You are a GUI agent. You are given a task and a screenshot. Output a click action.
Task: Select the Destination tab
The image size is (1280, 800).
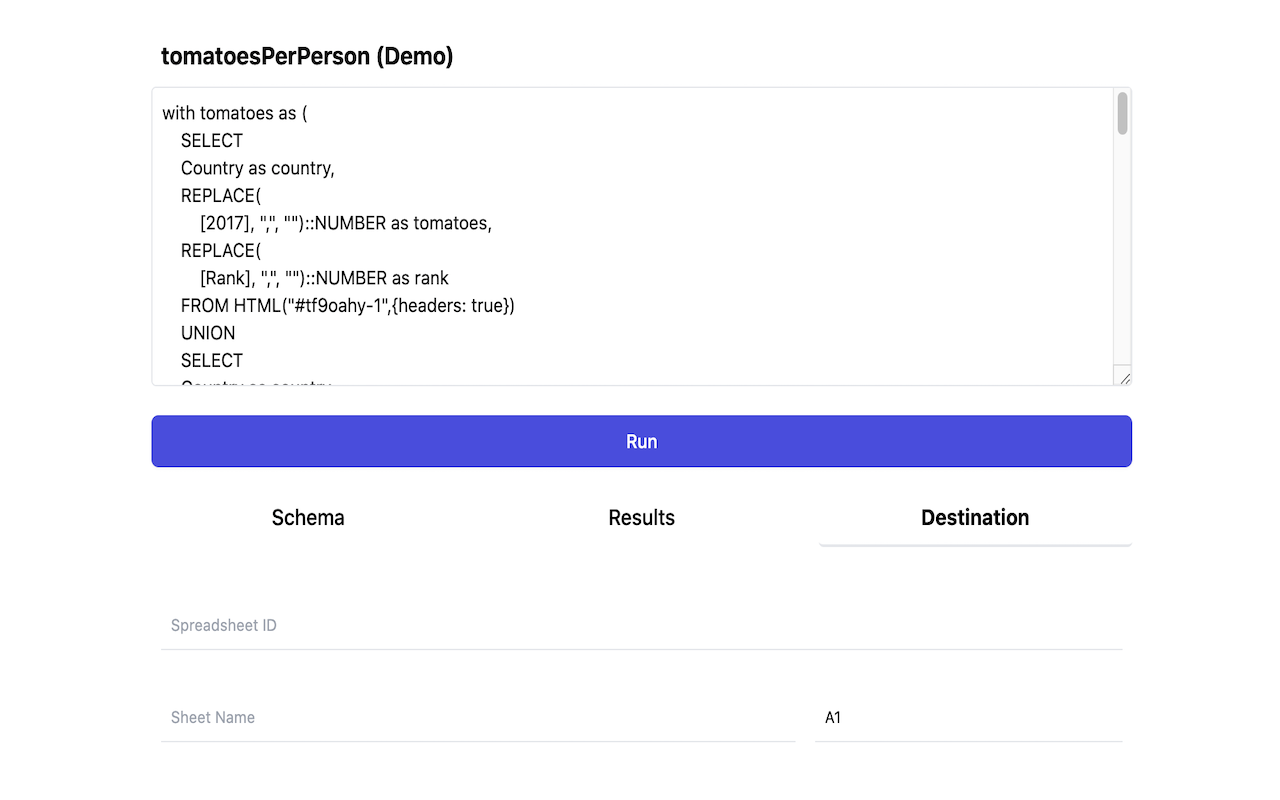[x=975, y=518]
